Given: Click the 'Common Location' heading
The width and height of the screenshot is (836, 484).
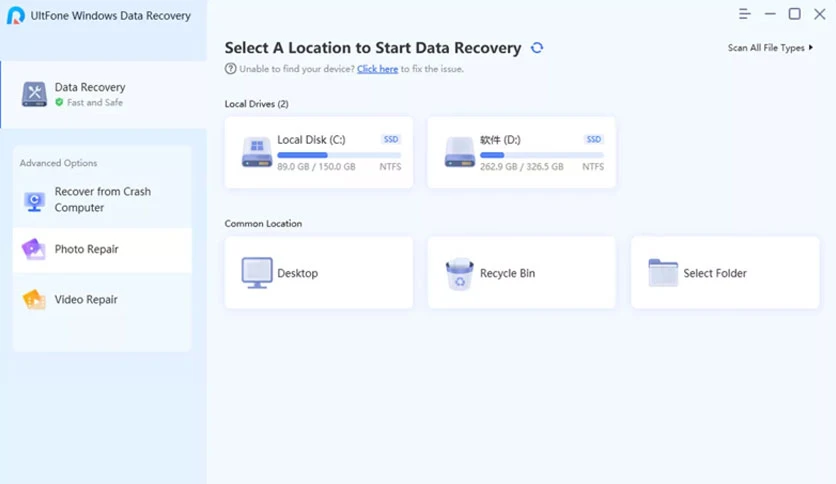Looking at the screenshot, I should pos(263,224).
